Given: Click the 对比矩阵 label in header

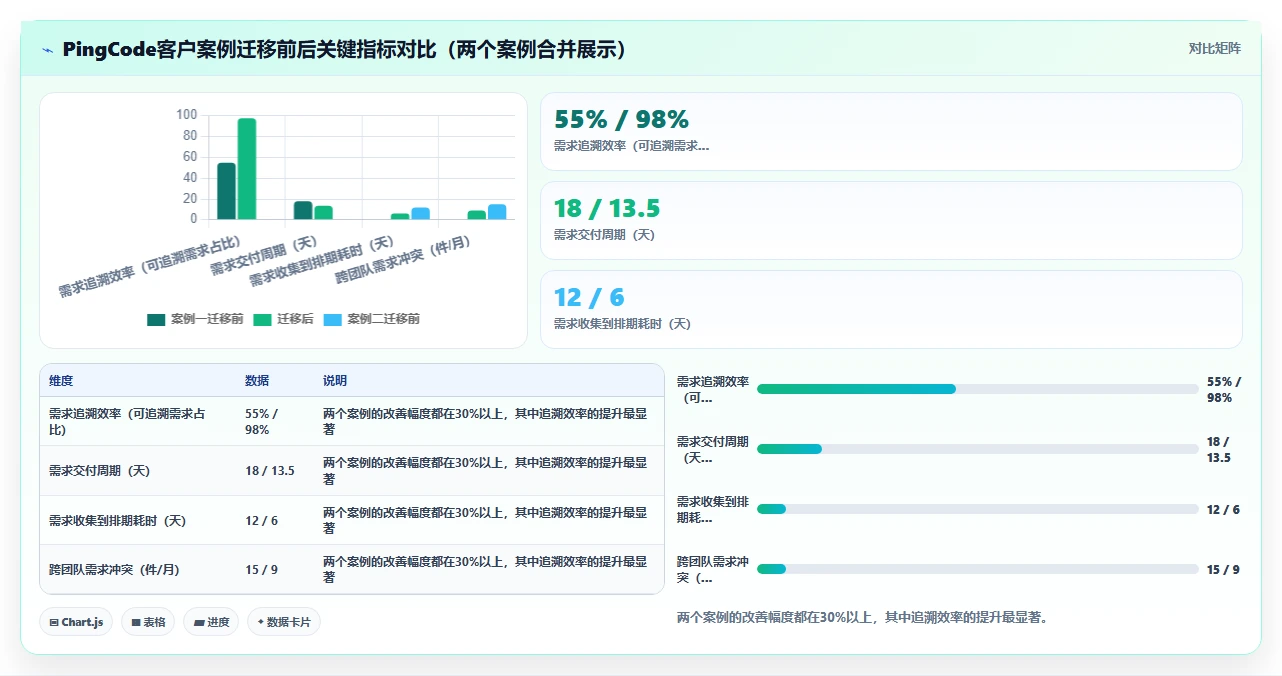Looking at the screenshot, I should pos(1214,48).
